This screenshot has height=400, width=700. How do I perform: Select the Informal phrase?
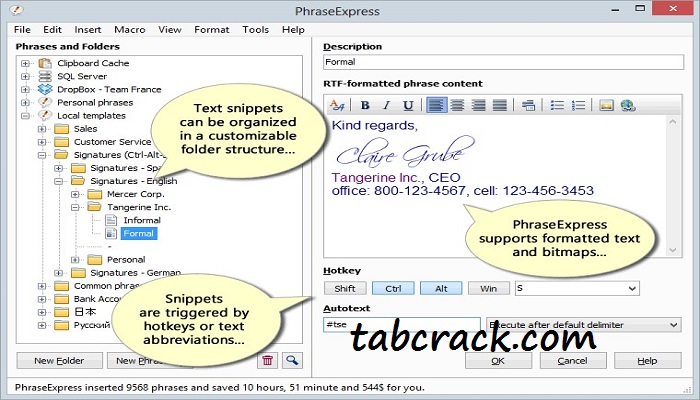click(142, 220)
